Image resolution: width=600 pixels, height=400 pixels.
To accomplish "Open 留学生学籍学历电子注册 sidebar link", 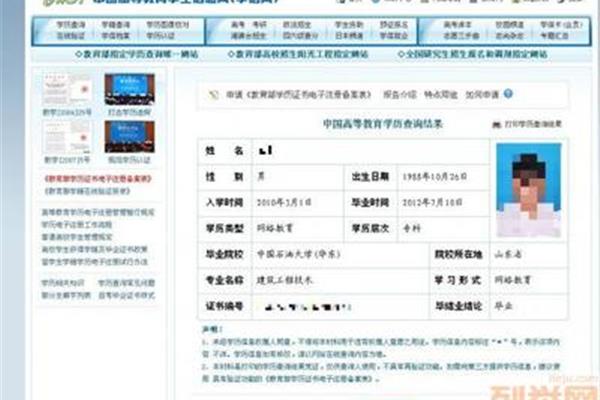I will click(95, 262).
